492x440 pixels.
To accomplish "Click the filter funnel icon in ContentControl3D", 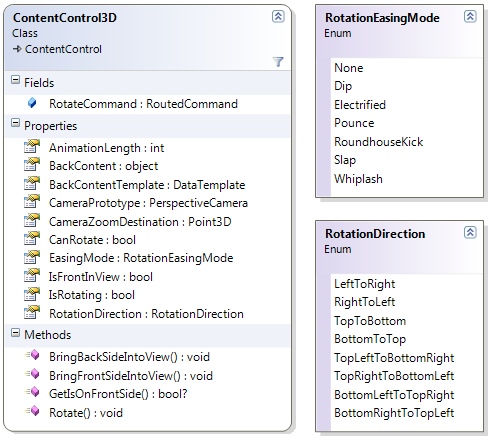I will [x=278, y=62].
